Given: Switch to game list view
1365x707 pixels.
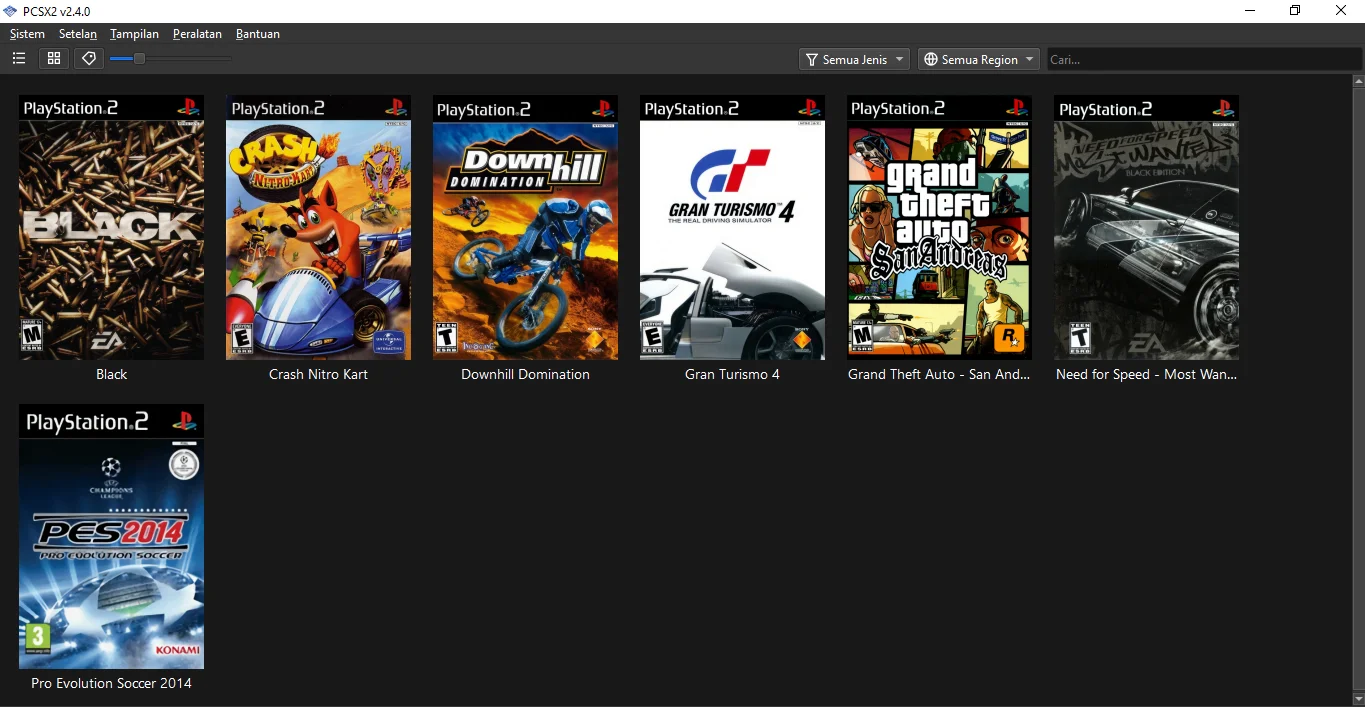Looking at the screenshot, I should (x=19, y=59).
